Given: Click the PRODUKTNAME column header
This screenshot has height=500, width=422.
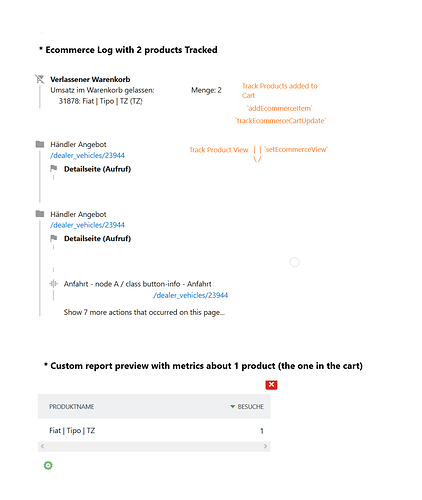Looking at the screenshot, I should coord(72,406).
